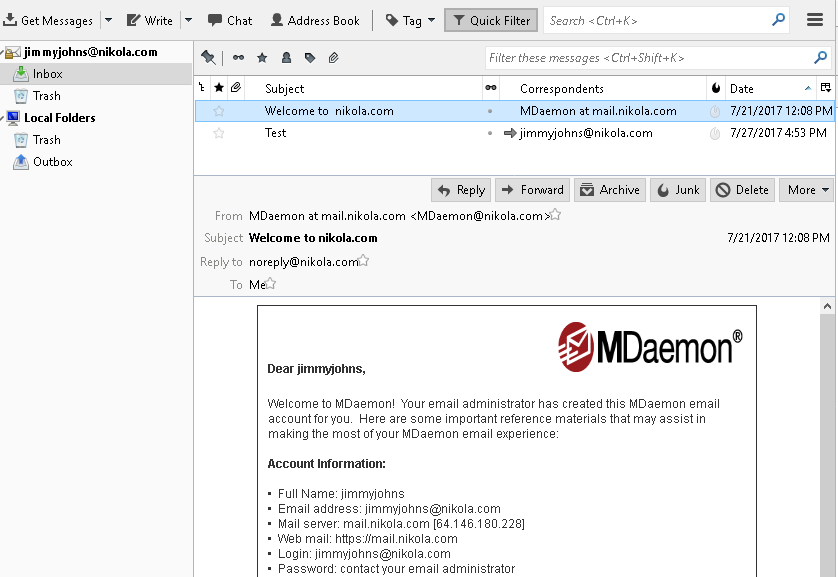The image size is (838, 577).
Task: Filter to show only tagged messages
Action: (x=310, y=57)
